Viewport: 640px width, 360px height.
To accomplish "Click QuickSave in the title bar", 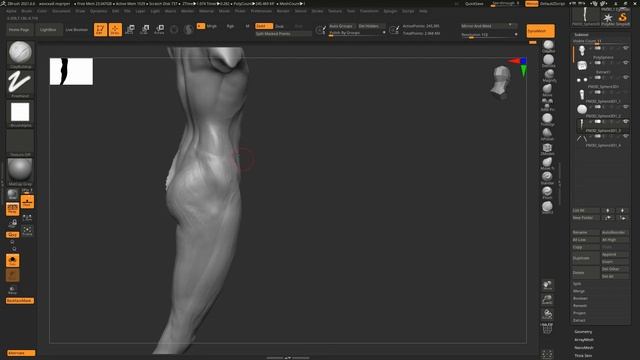I will (474, 4).
